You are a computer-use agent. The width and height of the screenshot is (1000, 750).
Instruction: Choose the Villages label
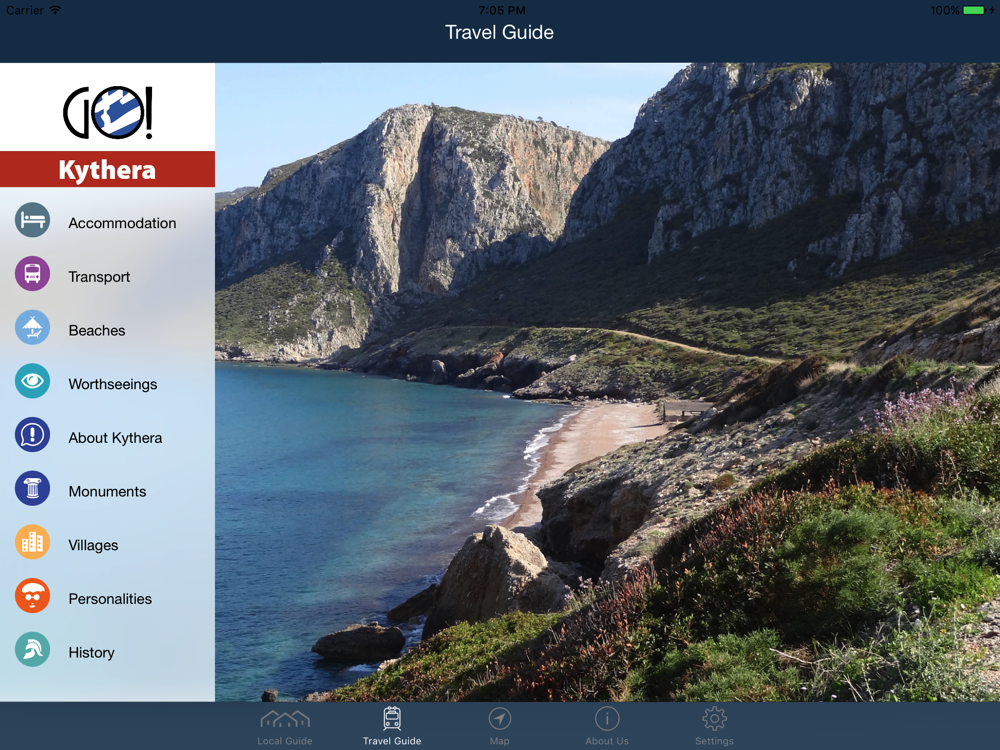[93, 545]
